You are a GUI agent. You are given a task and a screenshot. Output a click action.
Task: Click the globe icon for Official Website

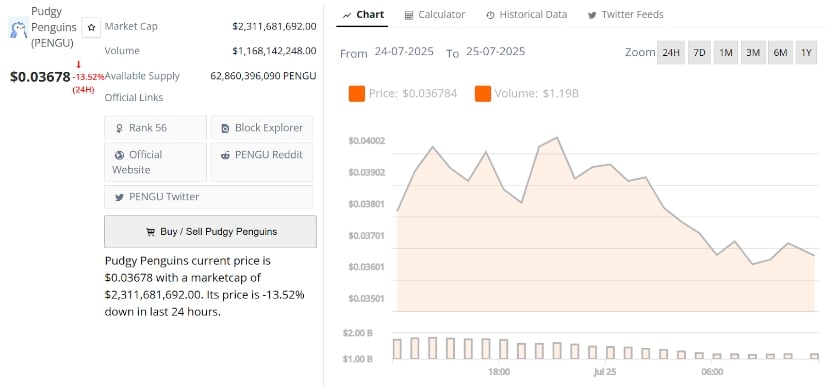pos(119,155)
